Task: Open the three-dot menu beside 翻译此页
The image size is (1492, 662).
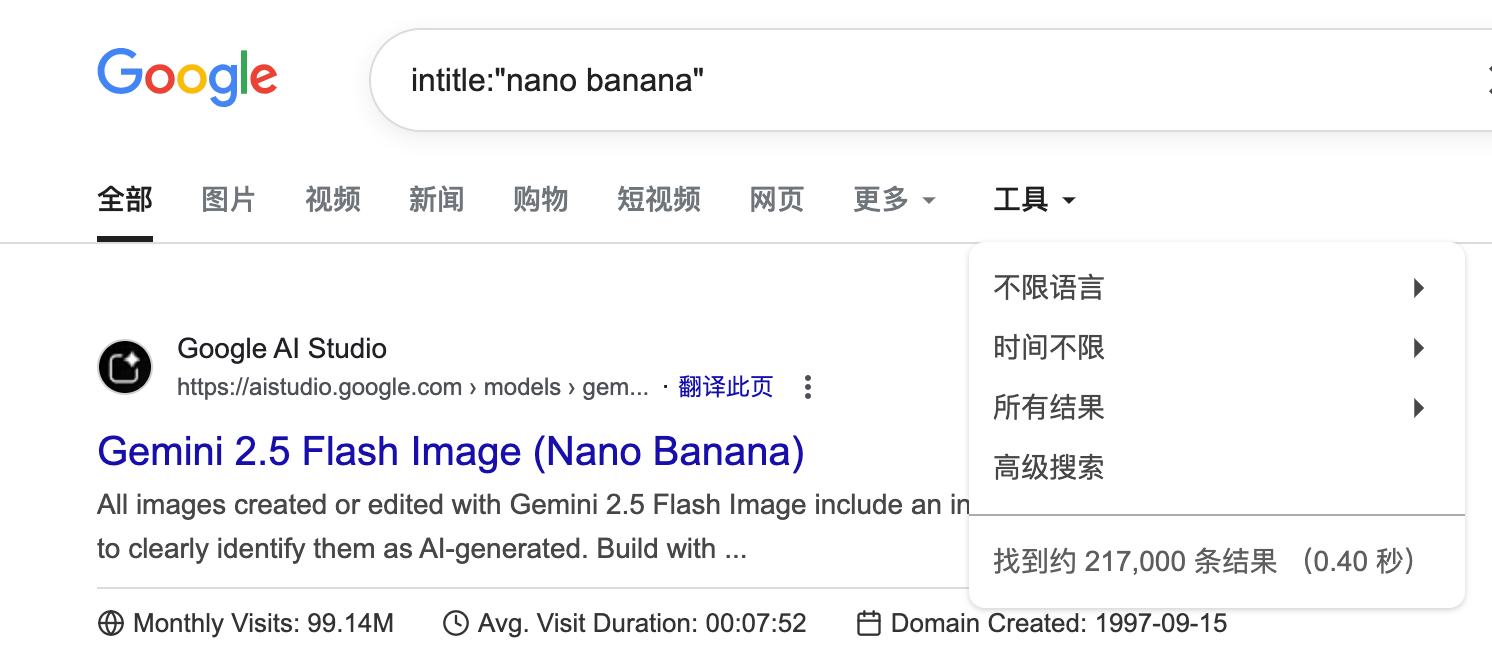Action: coord(808,387)
